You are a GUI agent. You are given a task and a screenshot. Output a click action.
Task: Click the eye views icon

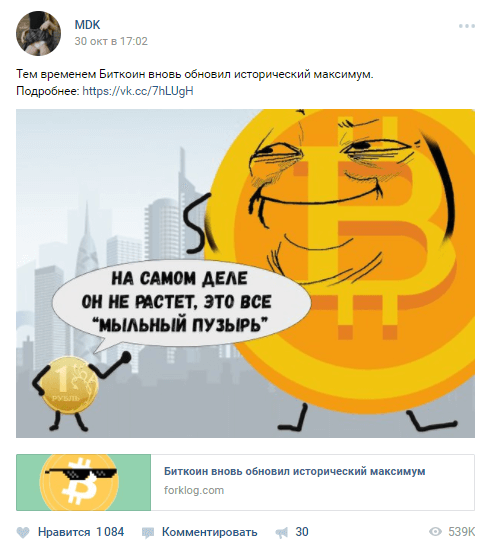coord(435,532)
